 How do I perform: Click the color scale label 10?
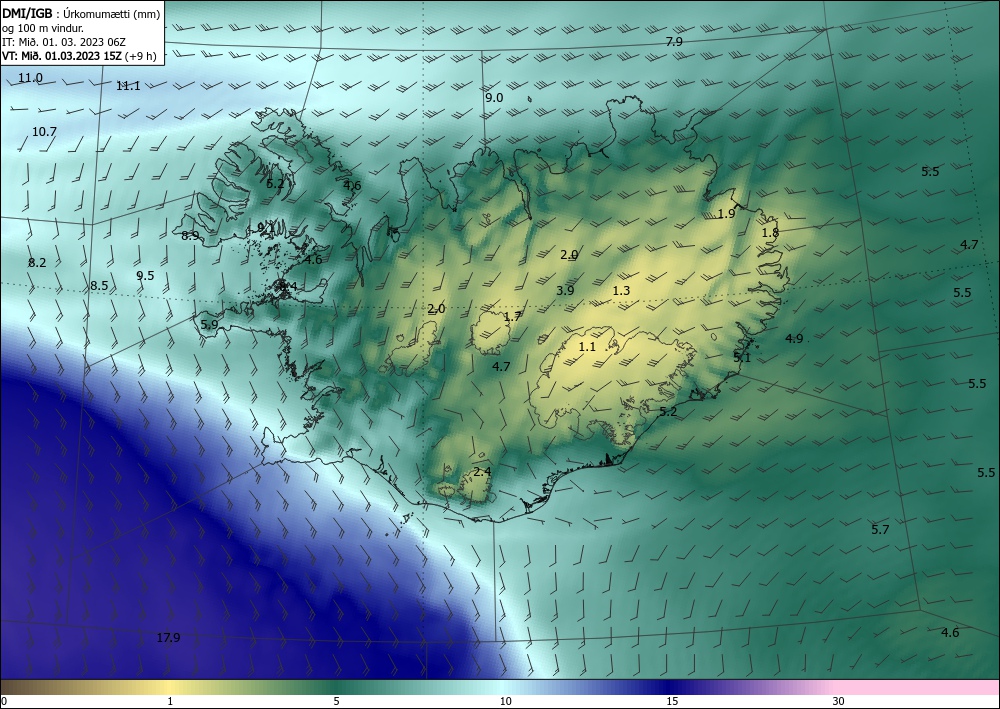pyautogui.click(x=506, y=702)
